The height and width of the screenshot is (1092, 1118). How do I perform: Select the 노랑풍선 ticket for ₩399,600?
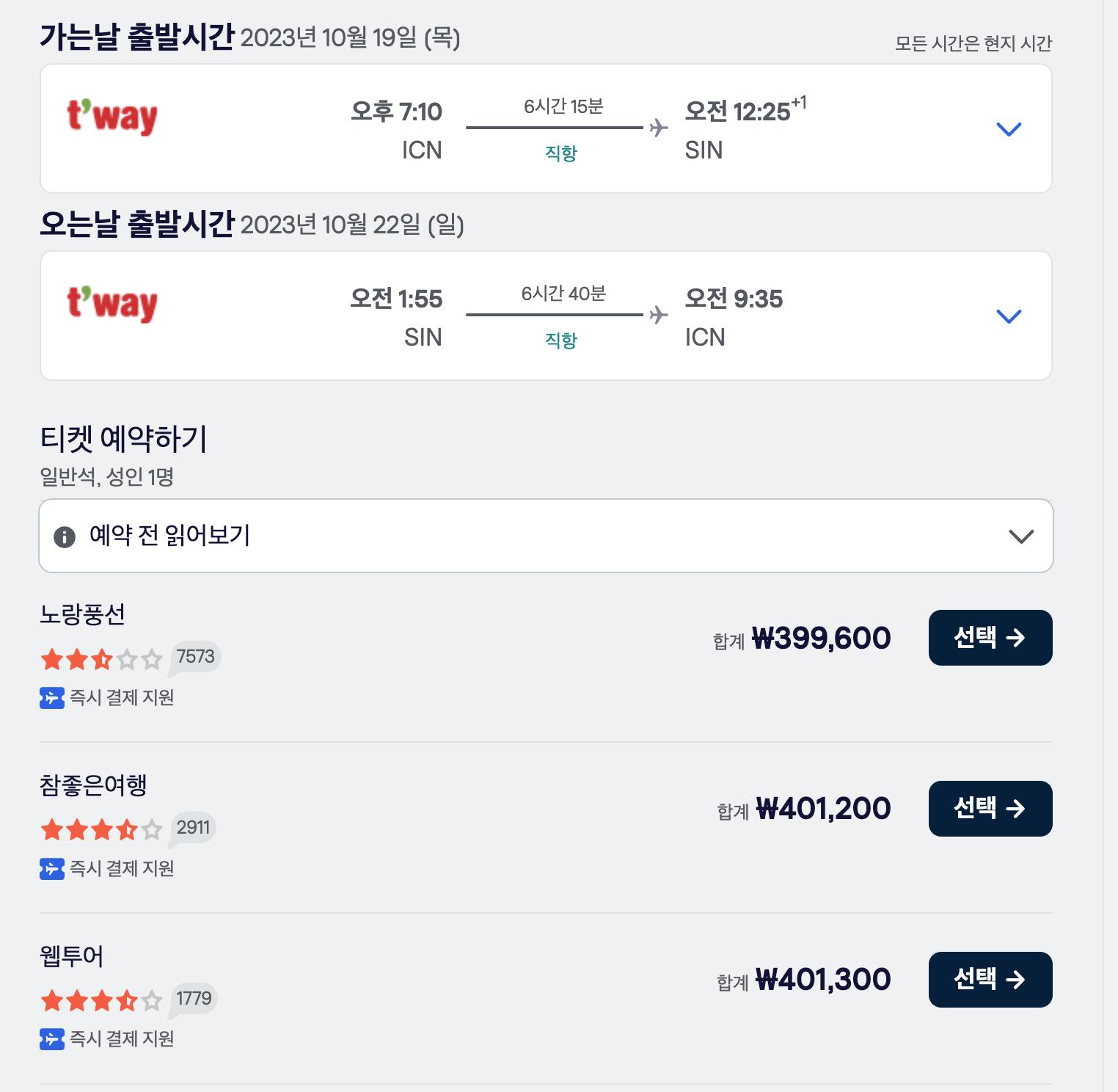pos(990,637)
